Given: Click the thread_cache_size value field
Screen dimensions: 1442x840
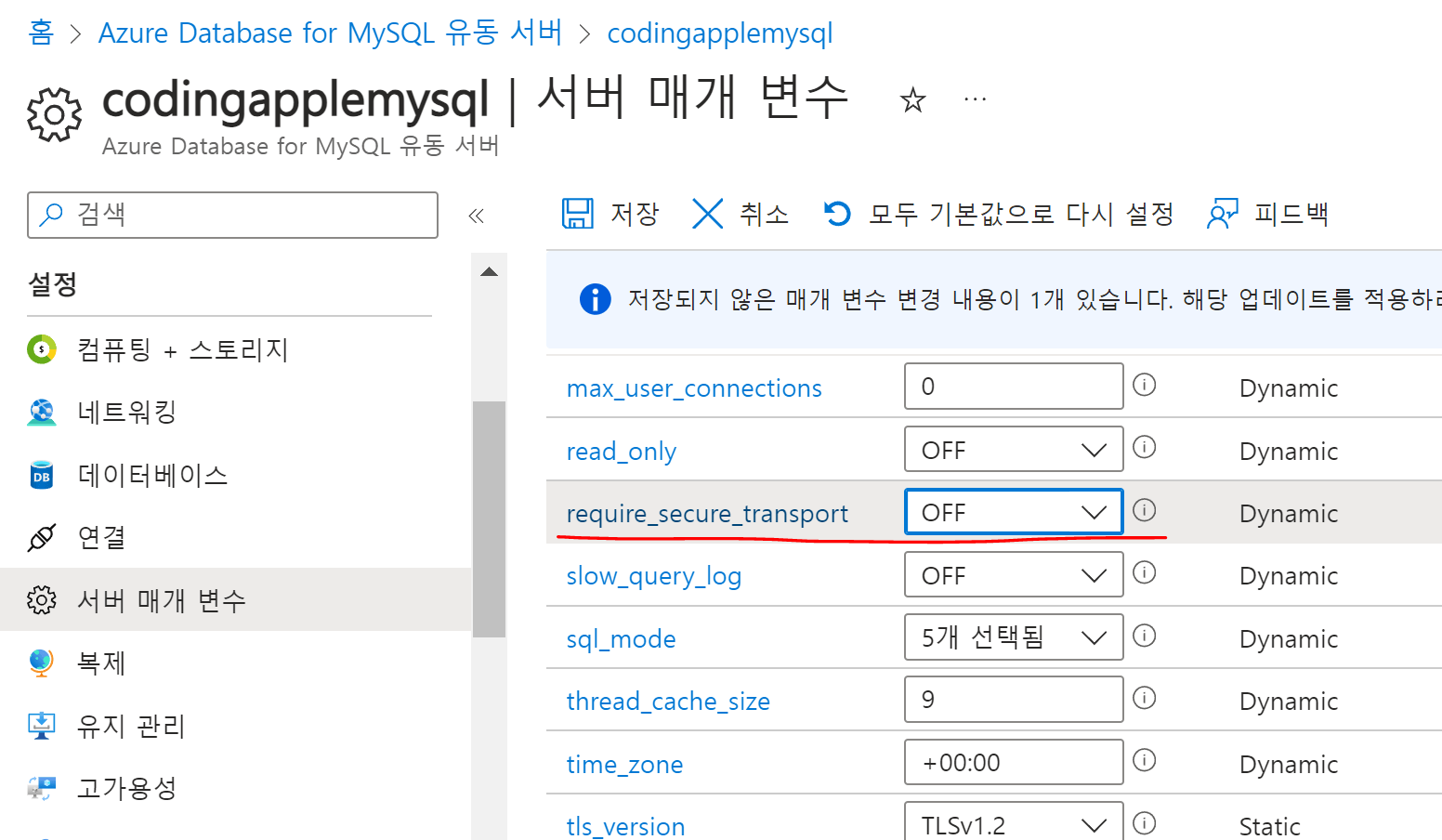Looking at the screenshot, I should pos(1014,700).
